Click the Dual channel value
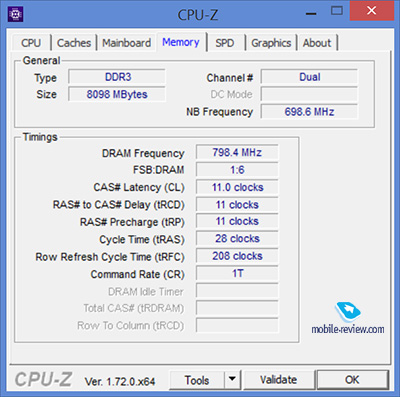The image size is (400, 397). [x=309, y=77]
